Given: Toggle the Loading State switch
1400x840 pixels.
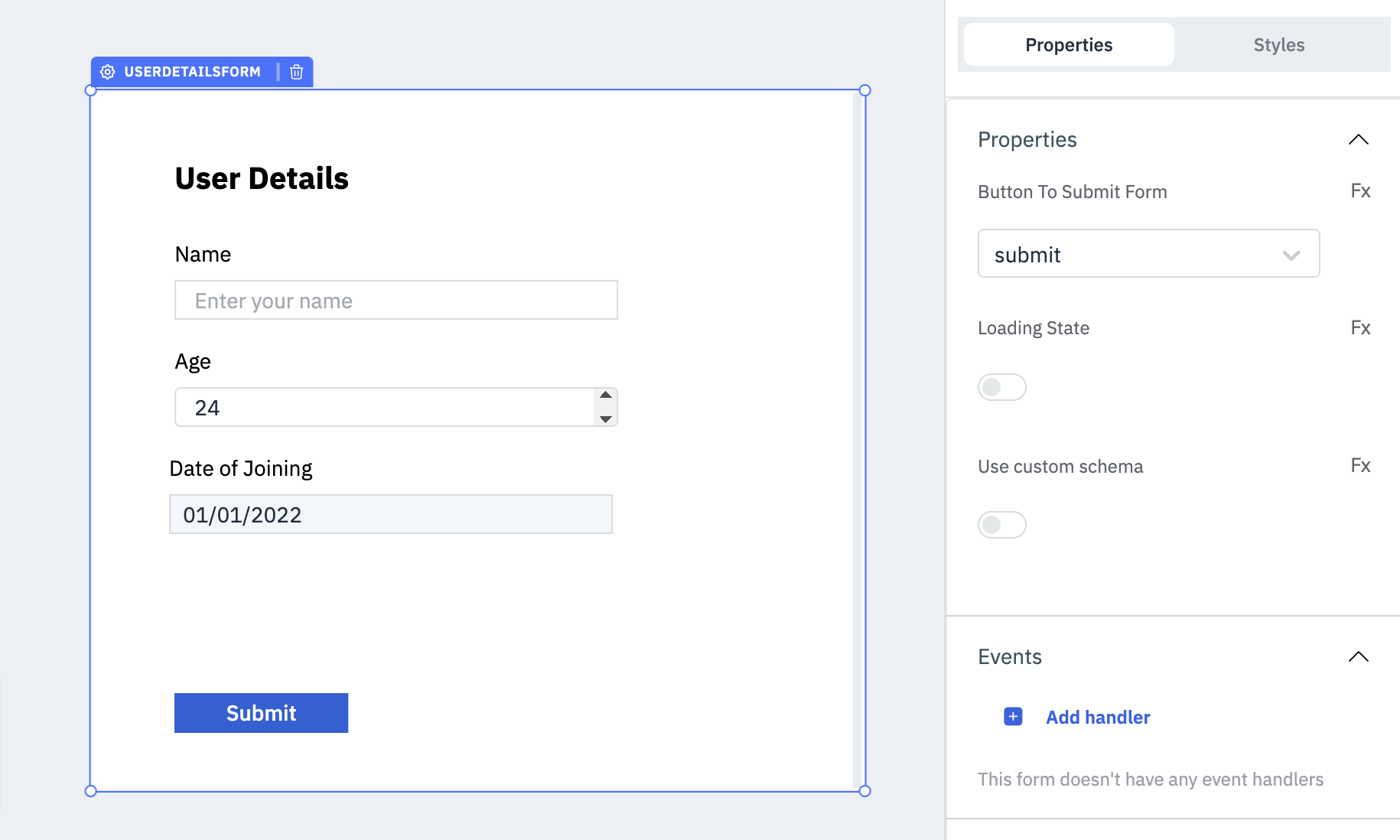Looking at the screenshot, I should [x=1001, y=387].
